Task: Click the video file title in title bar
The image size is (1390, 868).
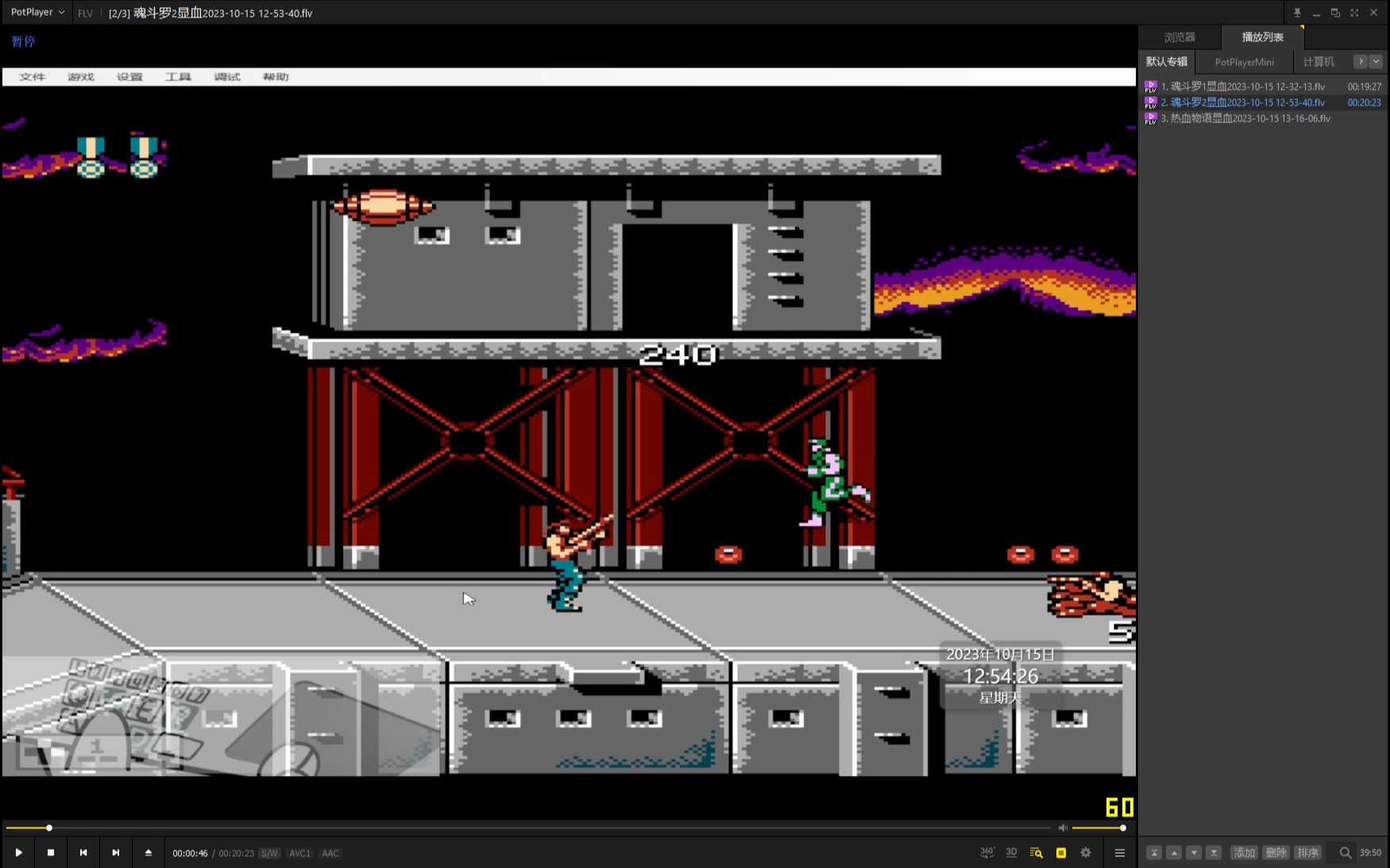Action: click(210, 13)
